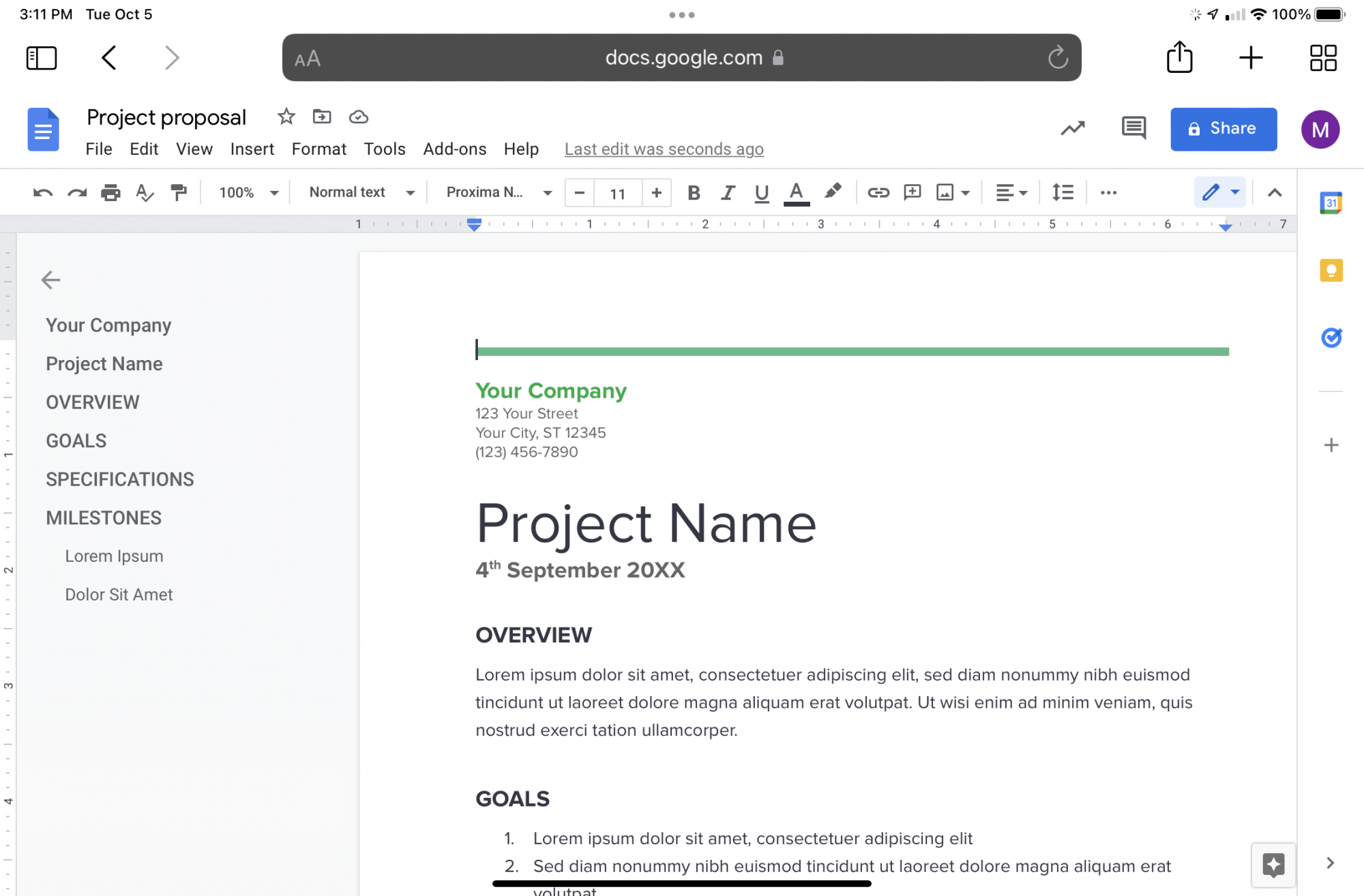
Task: Toggle bold formatting
Action: (x=694, y=192)
